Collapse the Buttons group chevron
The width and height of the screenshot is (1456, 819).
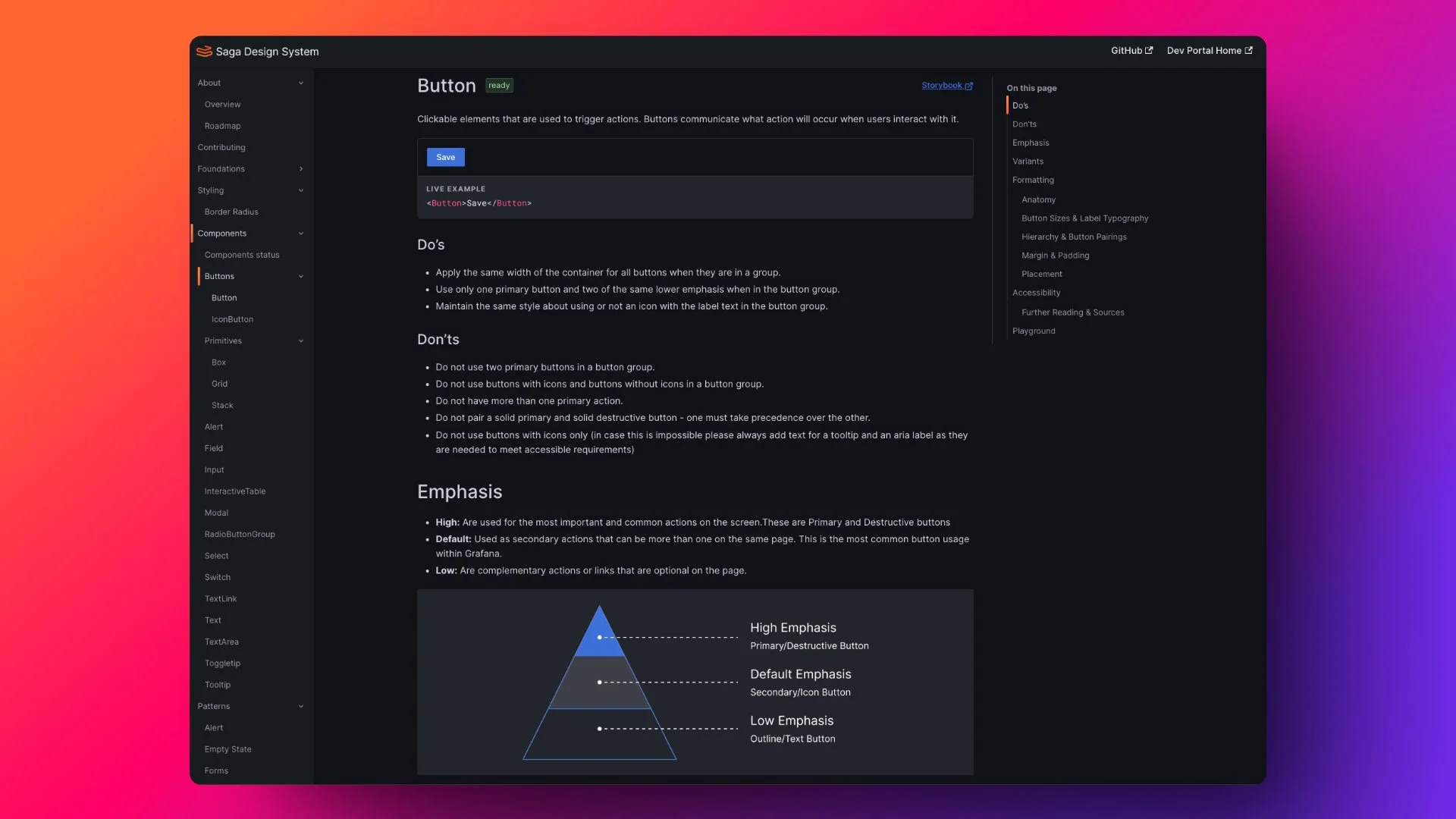301,277
